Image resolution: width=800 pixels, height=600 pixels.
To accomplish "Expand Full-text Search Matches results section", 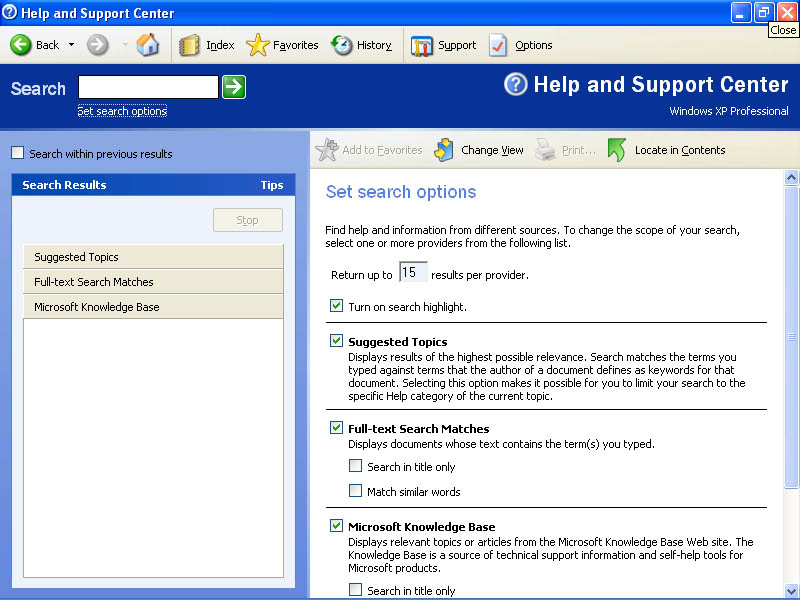I will point(153,282).
